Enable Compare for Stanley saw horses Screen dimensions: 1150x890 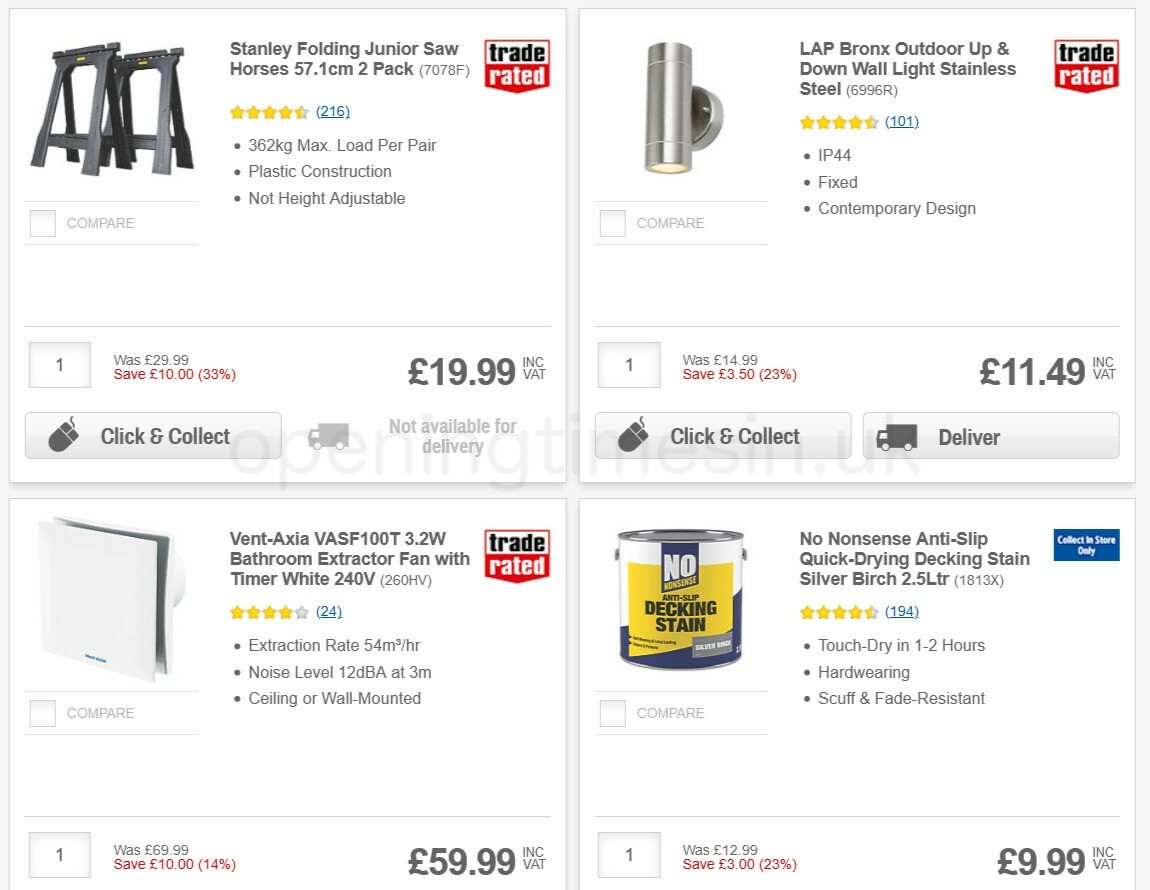42,224
